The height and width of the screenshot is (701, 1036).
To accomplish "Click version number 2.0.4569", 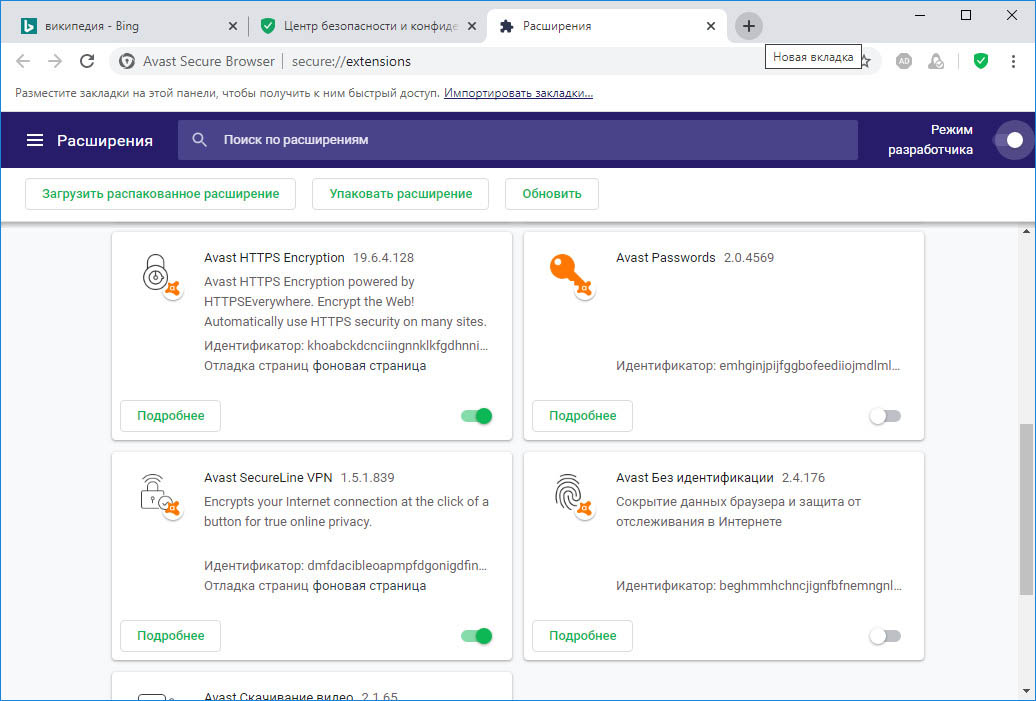I will [749, 258].
